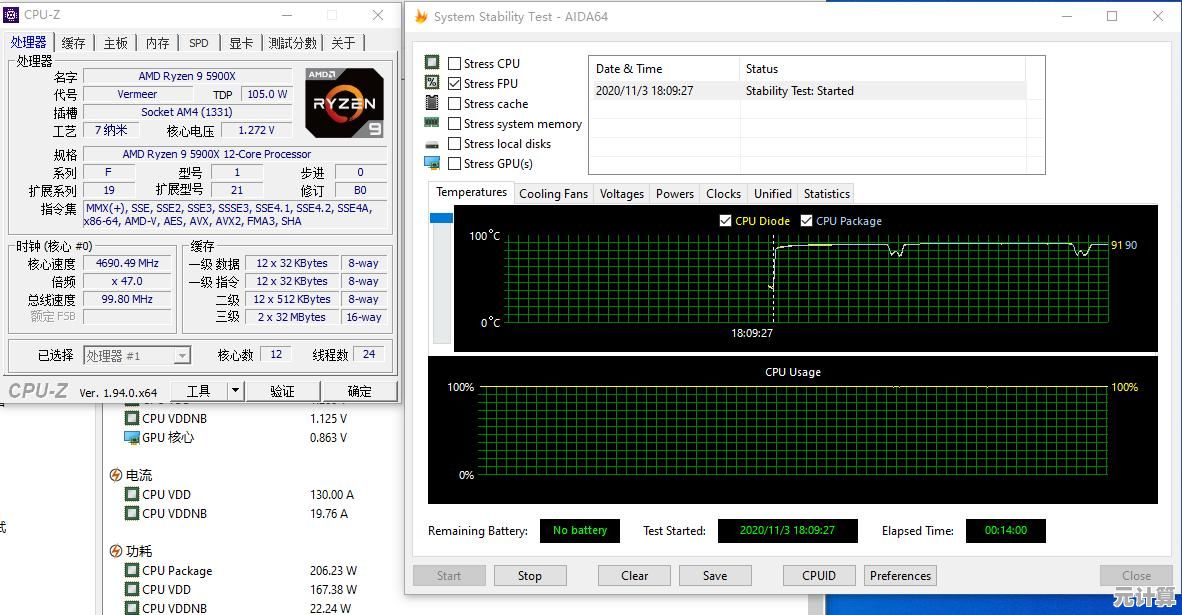
Task: Click the Stress cache chip icon
Action: point(432,103)
